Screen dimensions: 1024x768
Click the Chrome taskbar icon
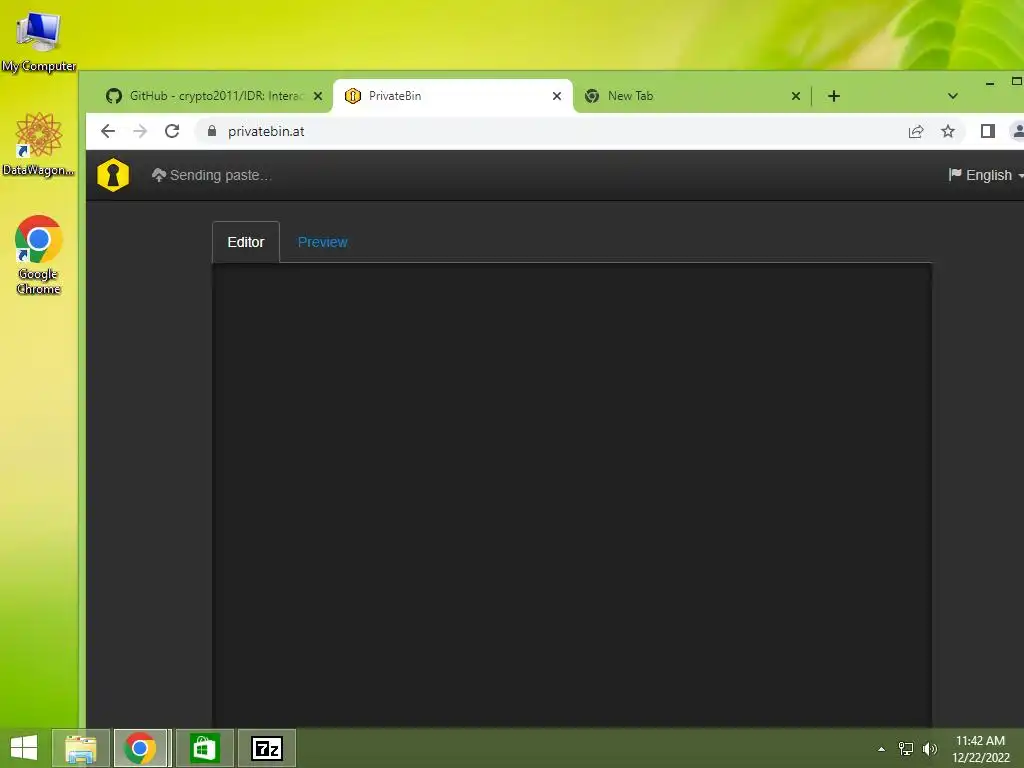click(x=140, y=748)
